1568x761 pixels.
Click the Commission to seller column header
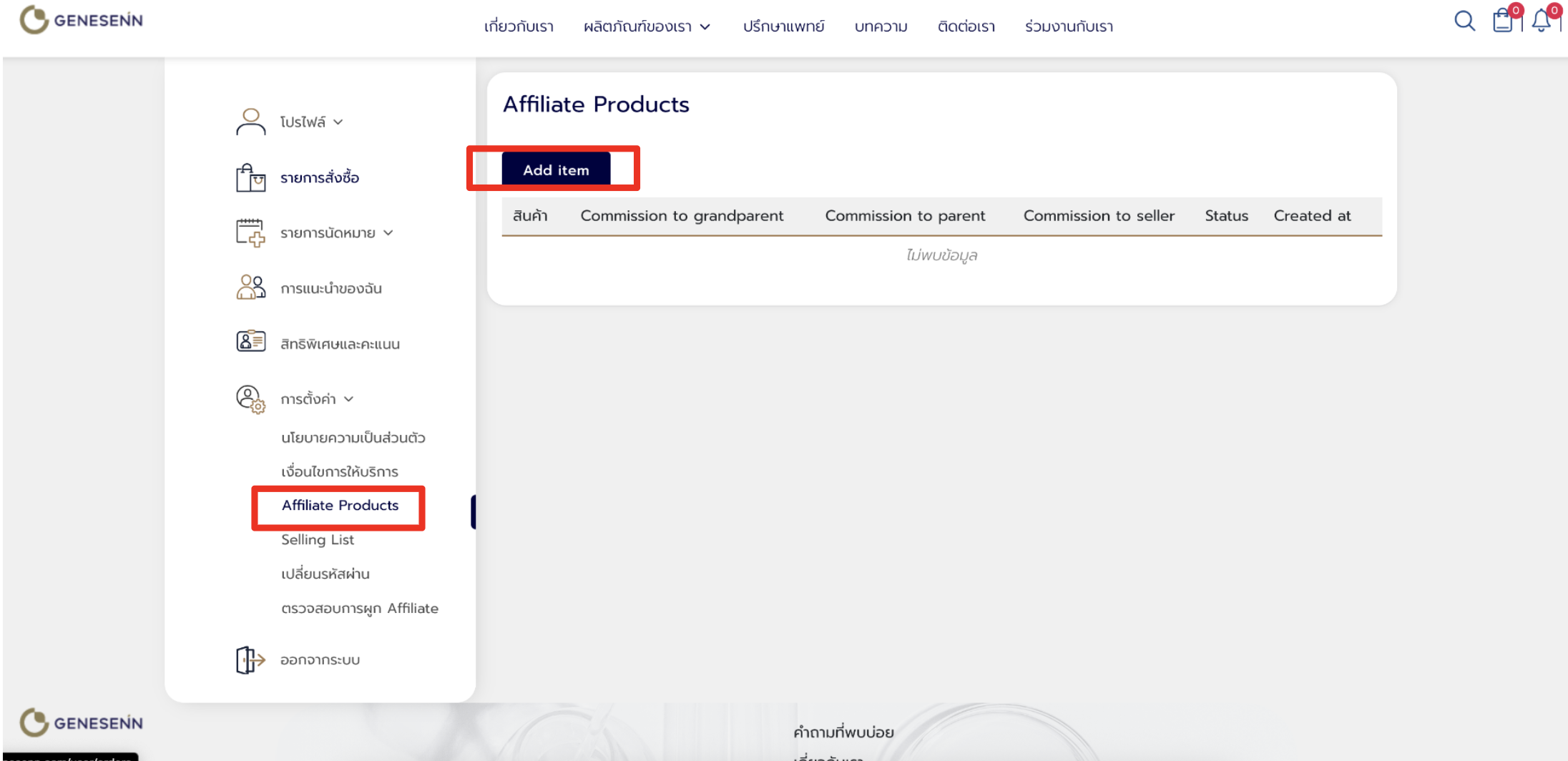[x=1099, y=216]
